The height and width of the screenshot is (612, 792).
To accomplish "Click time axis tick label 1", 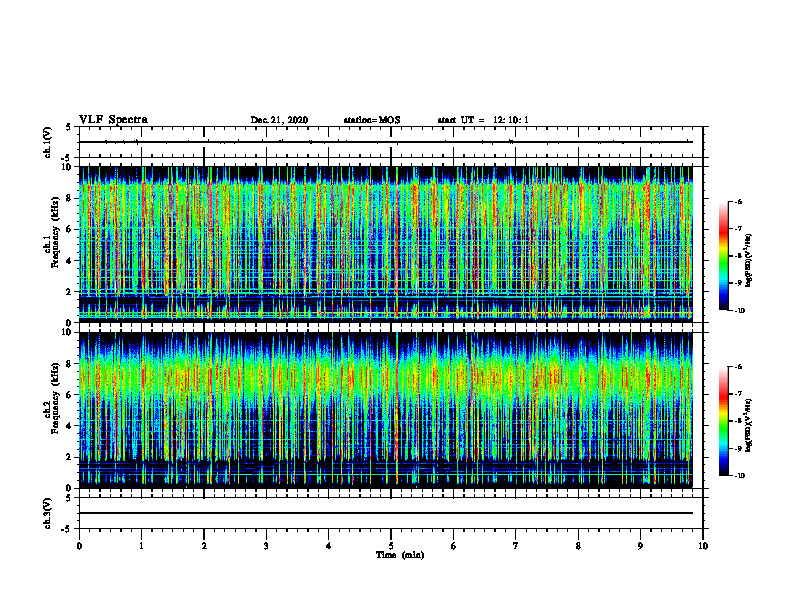I will coord(141,546).
